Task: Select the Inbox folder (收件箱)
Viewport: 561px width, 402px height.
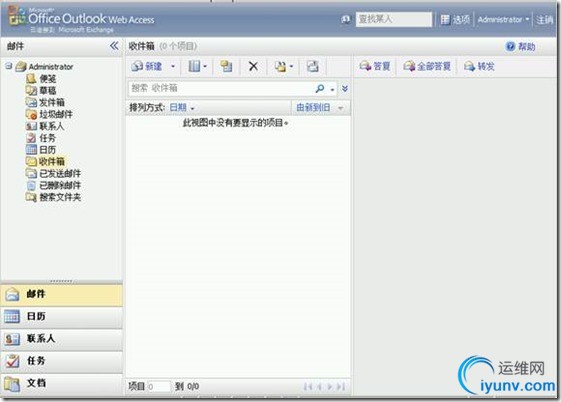Action: (45, 161)
